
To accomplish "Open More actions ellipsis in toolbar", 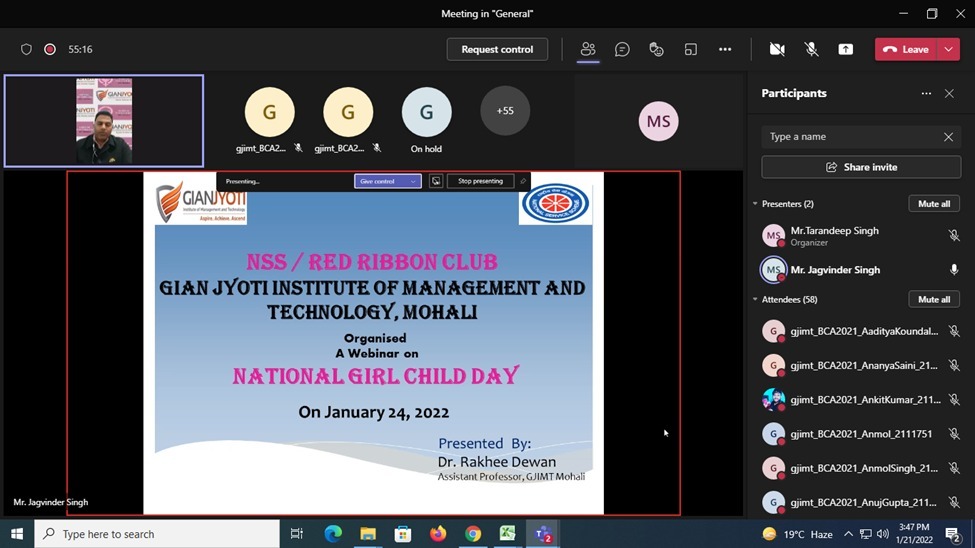I will pos(725,49).
